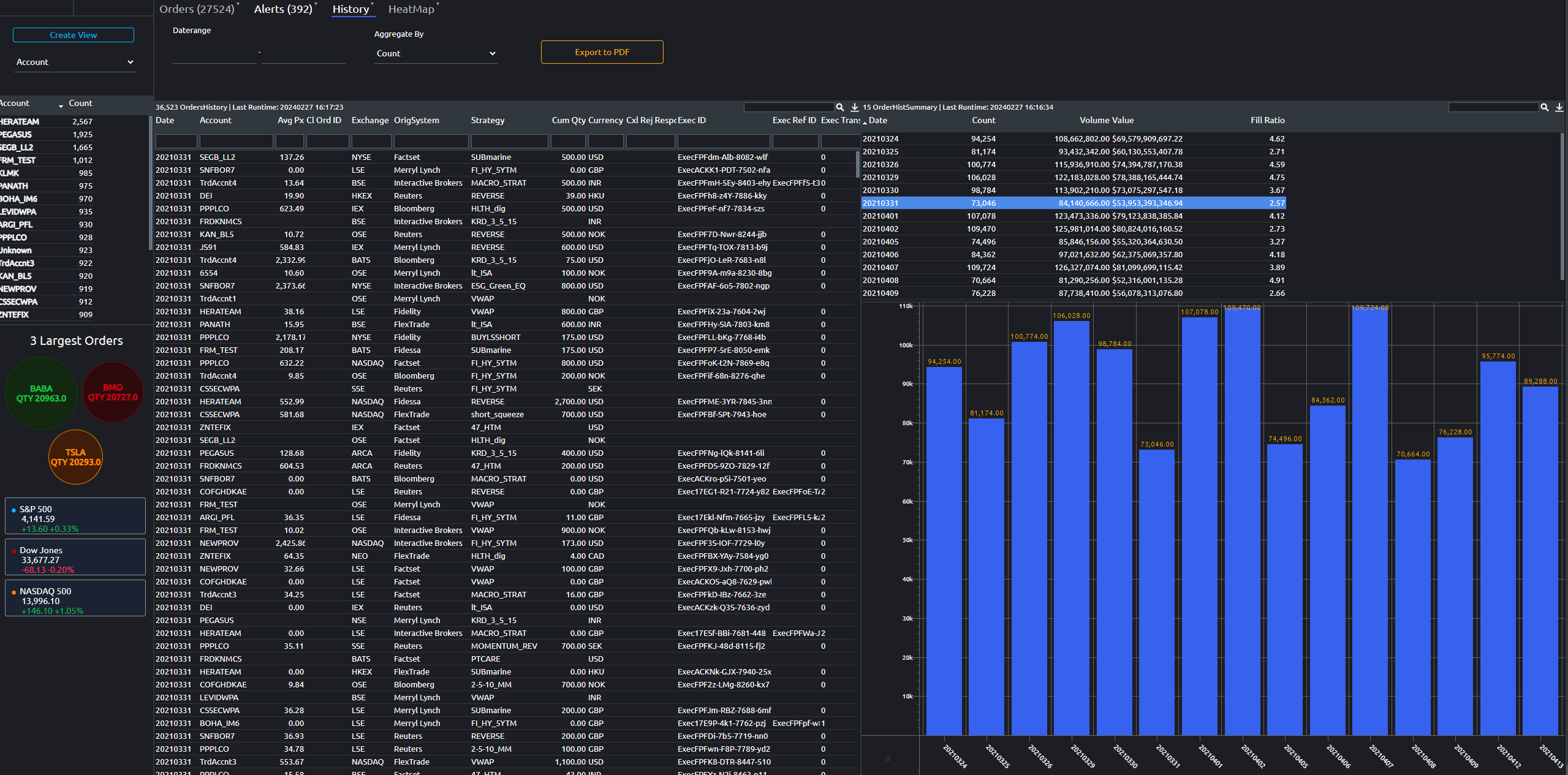The image size is (1568, 775).
Task: Click the 20210407 bar labeled 109,724.00
Action: 1370,521
